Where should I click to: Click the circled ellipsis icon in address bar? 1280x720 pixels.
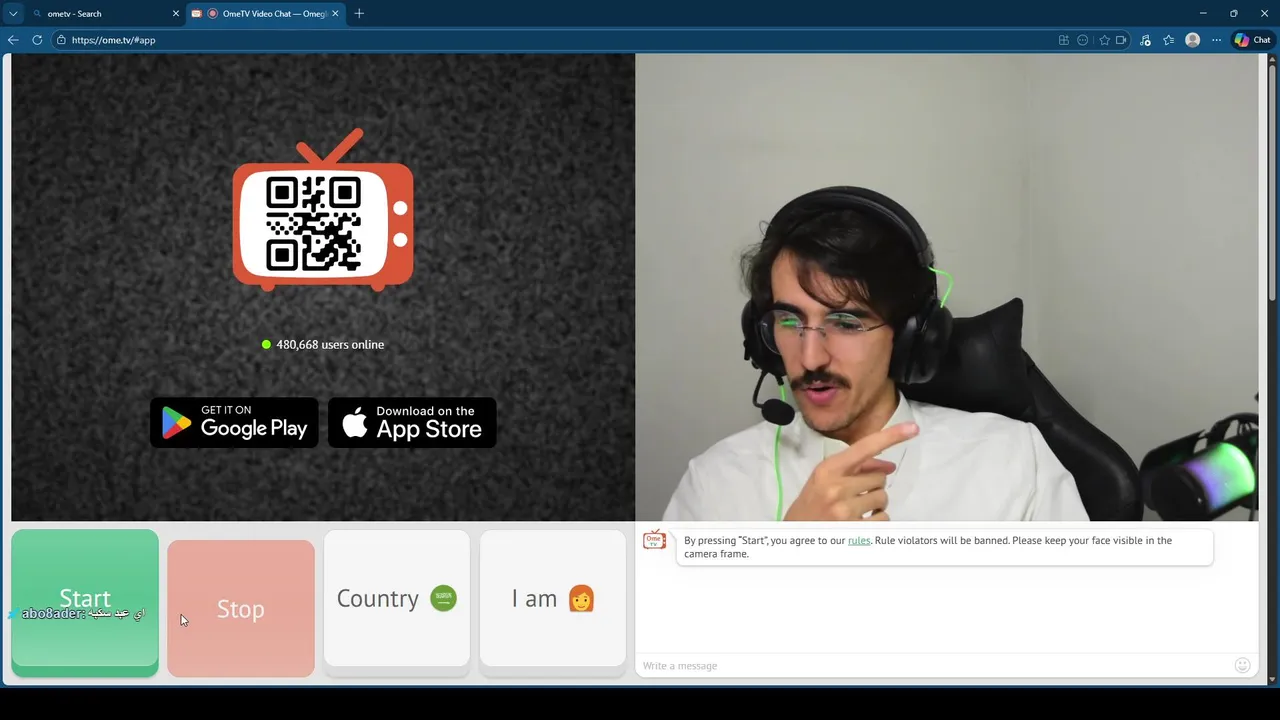click(x=1083, y=40)
